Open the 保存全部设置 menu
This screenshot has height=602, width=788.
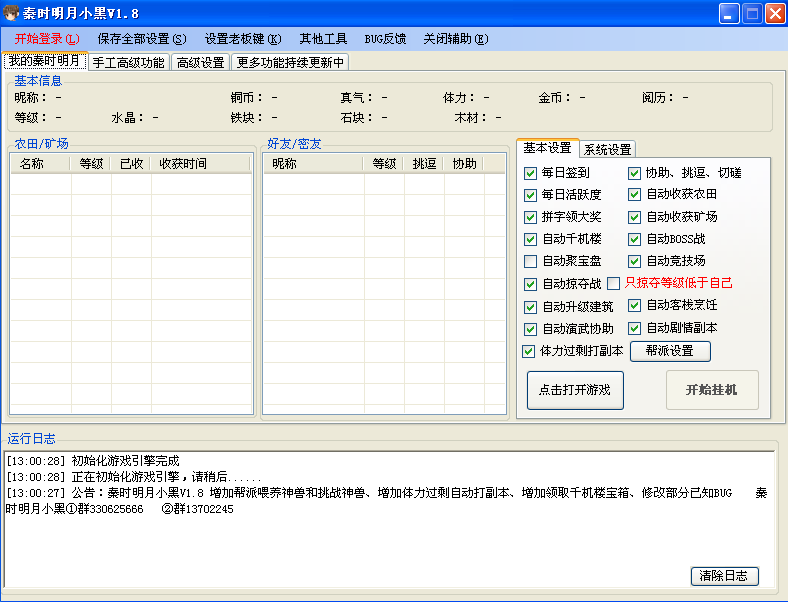[x=141, y=39]
